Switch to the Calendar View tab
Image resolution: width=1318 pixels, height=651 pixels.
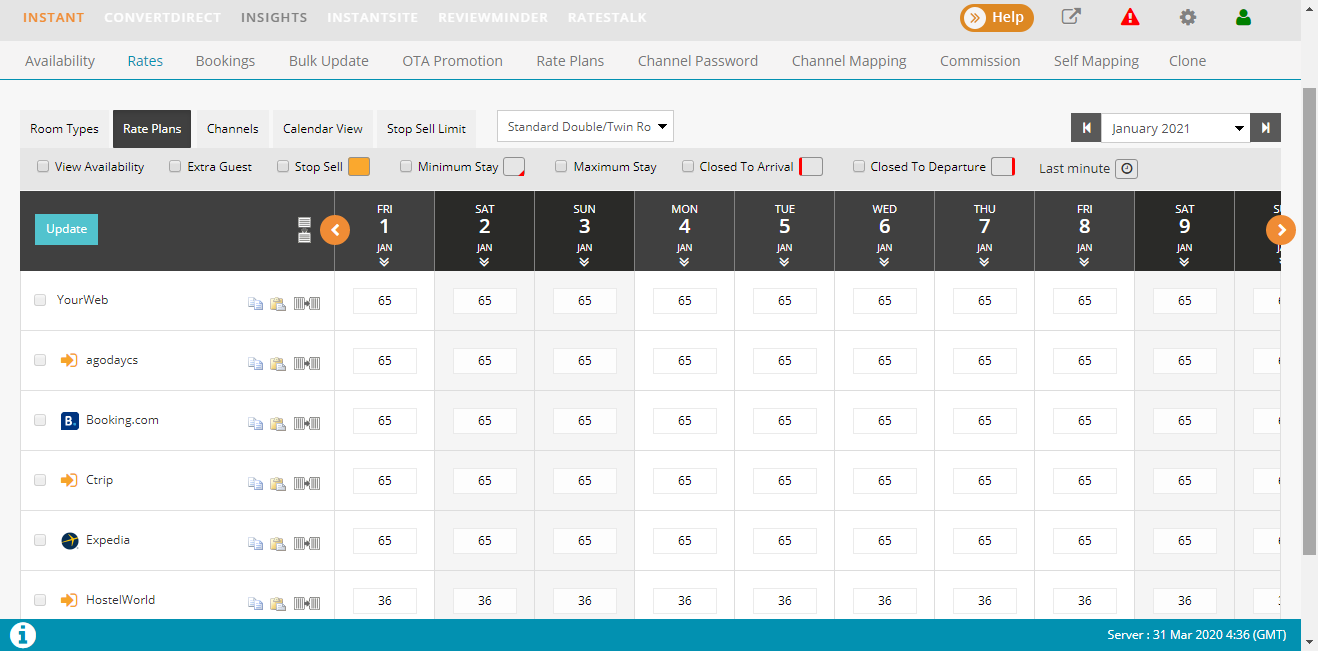pyautogui.click(x=322, y=128)
